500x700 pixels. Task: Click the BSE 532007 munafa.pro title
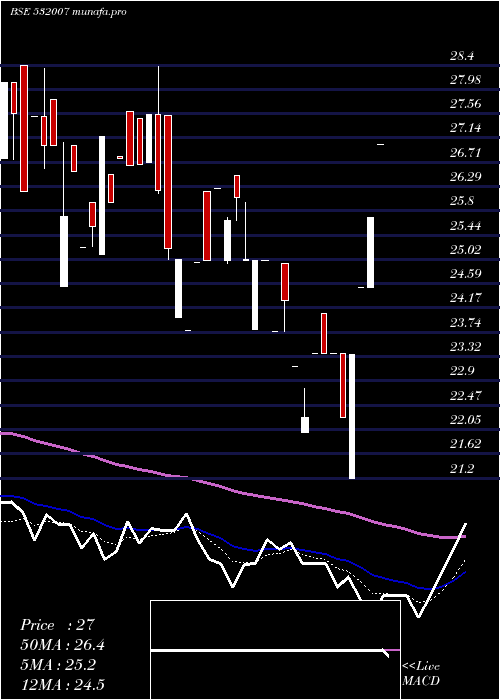(68, 12)
